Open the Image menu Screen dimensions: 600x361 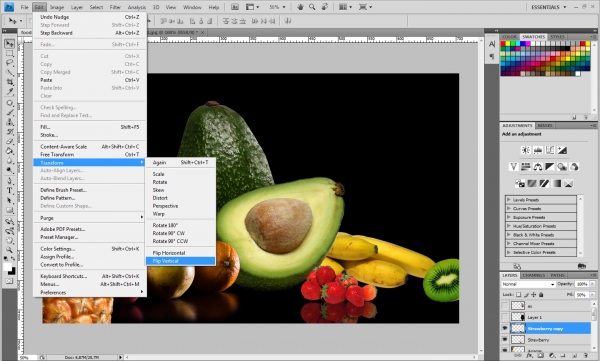57,7
